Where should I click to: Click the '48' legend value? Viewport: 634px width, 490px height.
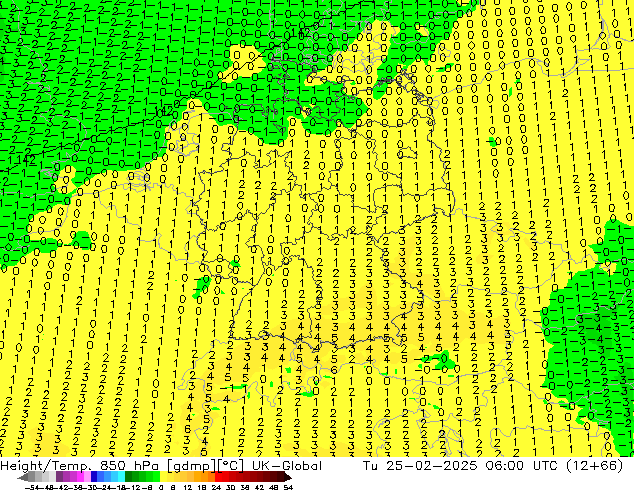(x=274, y=487)
